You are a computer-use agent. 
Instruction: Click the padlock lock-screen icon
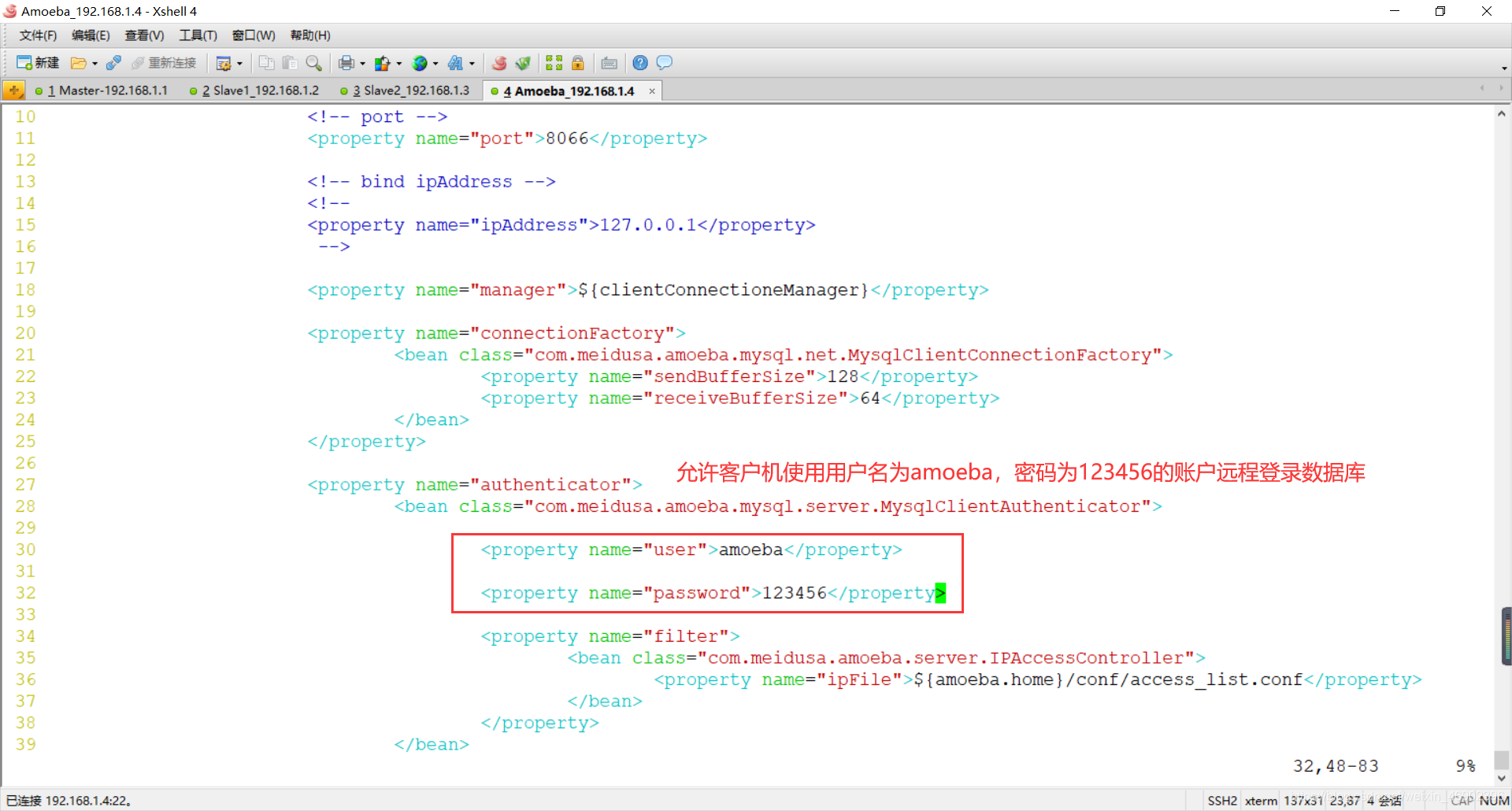click(x=578, y=63)
